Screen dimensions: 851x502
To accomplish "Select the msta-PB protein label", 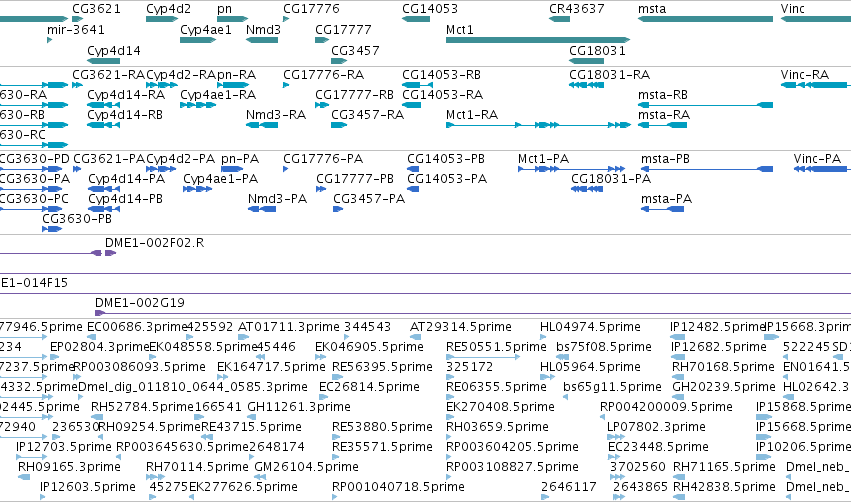I will click(x=665, y=158).
